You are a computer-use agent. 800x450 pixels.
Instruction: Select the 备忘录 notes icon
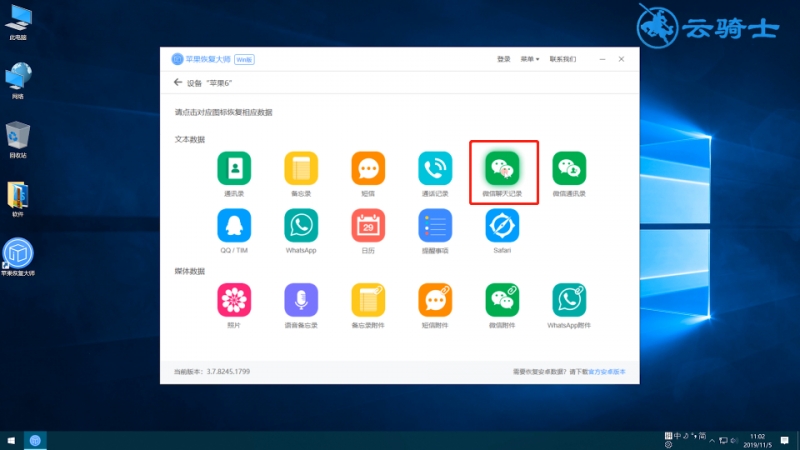[301, 168]
